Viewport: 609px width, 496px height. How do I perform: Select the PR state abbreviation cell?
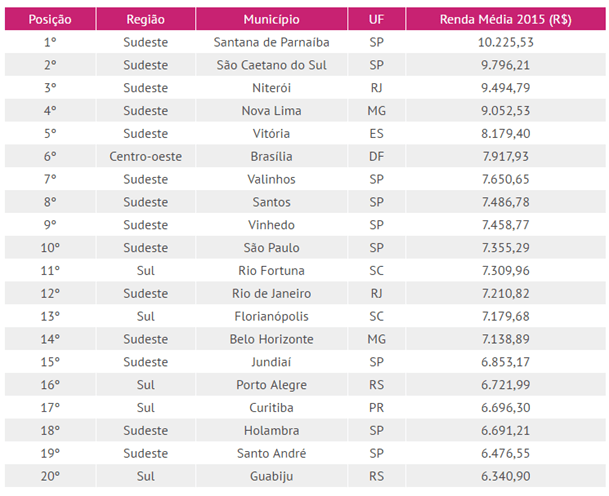pos(376,408)
